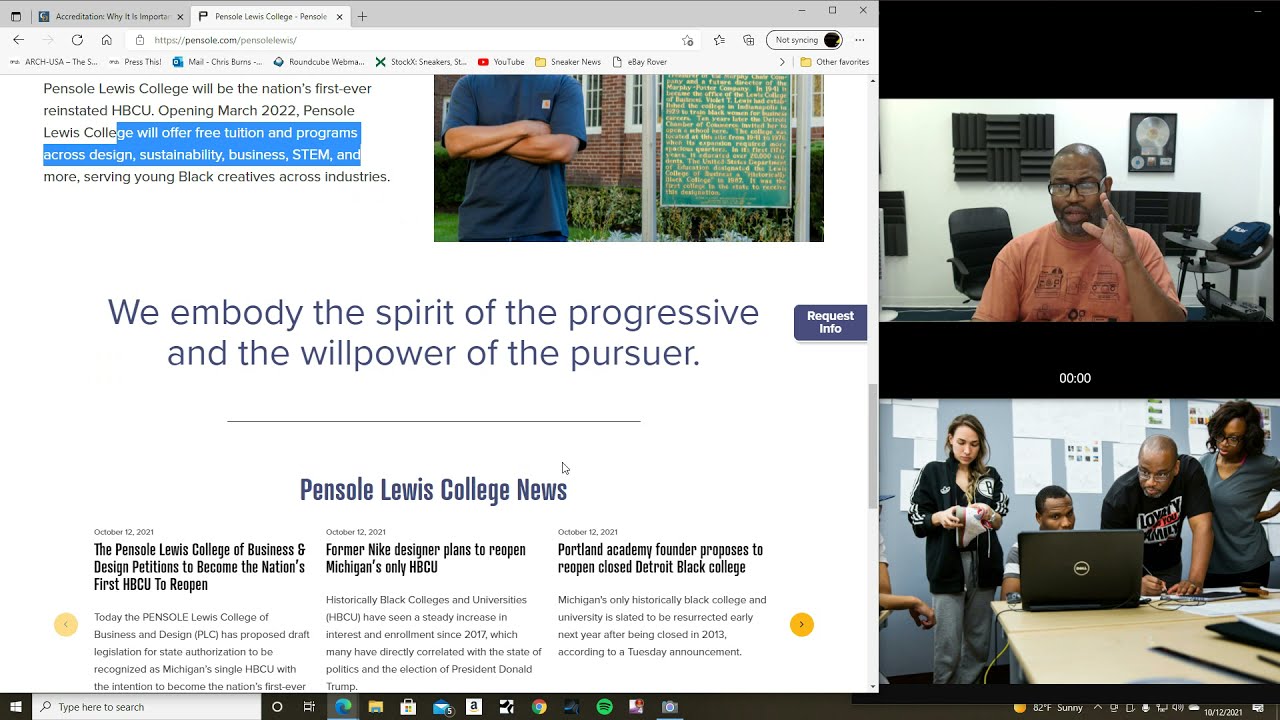Click the first October 12, 2021 article date
The height and width of the screenshot is (720, 1280).
point(124,532)
